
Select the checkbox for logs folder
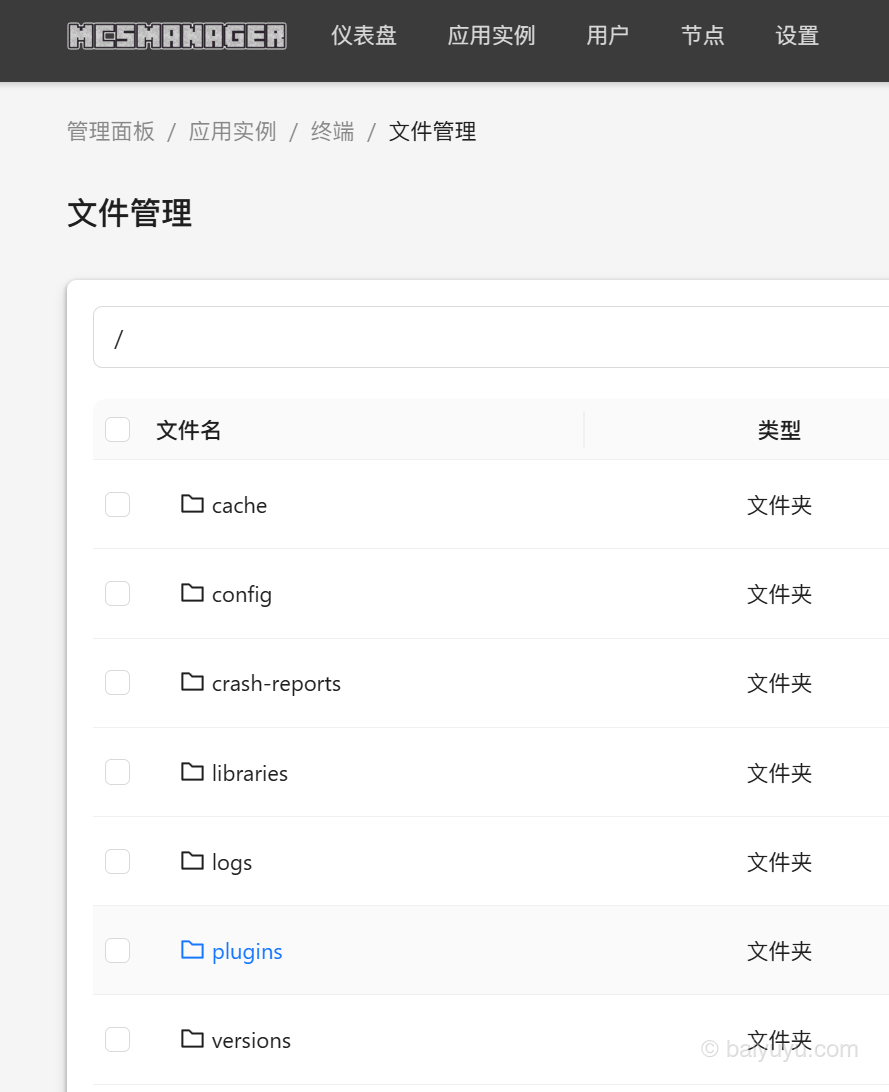[x=117, y=861]
